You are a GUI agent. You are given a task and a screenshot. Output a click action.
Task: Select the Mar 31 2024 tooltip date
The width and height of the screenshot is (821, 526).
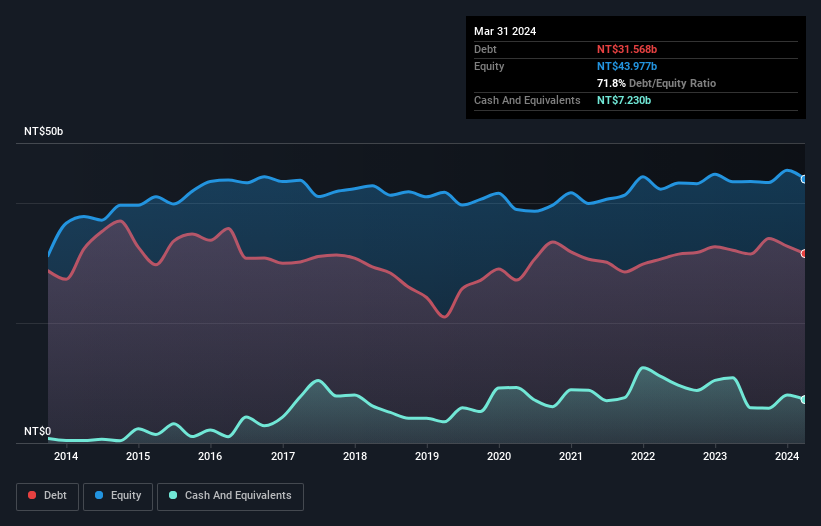point(505,31)
